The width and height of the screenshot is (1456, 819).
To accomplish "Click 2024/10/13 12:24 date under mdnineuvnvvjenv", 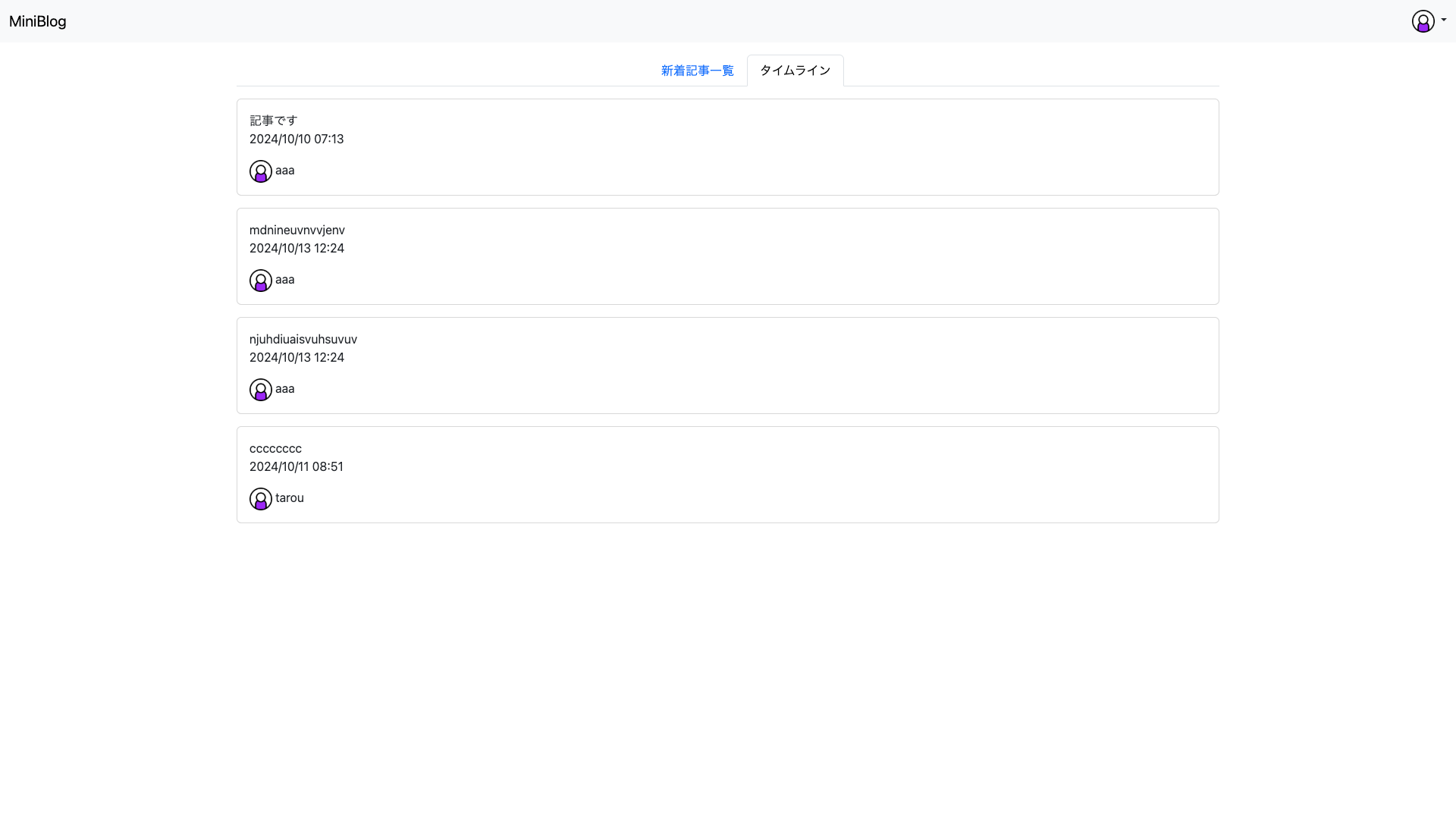I will coord(297,248).
